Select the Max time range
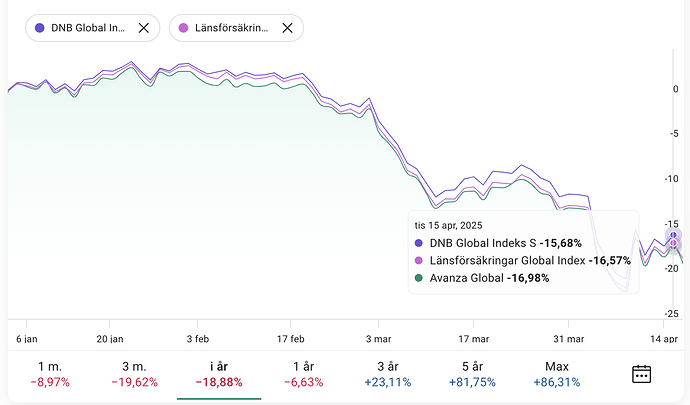 (558, 374)
